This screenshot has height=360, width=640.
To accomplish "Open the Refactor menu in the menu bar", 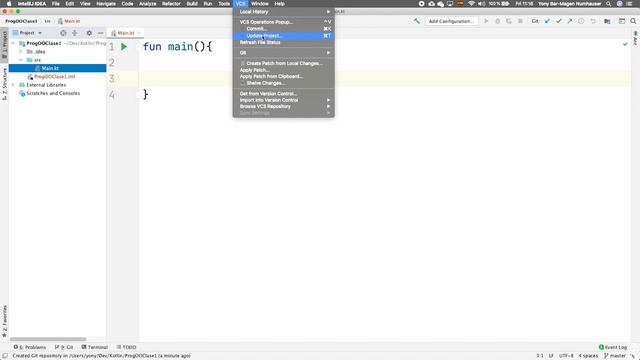I will (171, 4).
